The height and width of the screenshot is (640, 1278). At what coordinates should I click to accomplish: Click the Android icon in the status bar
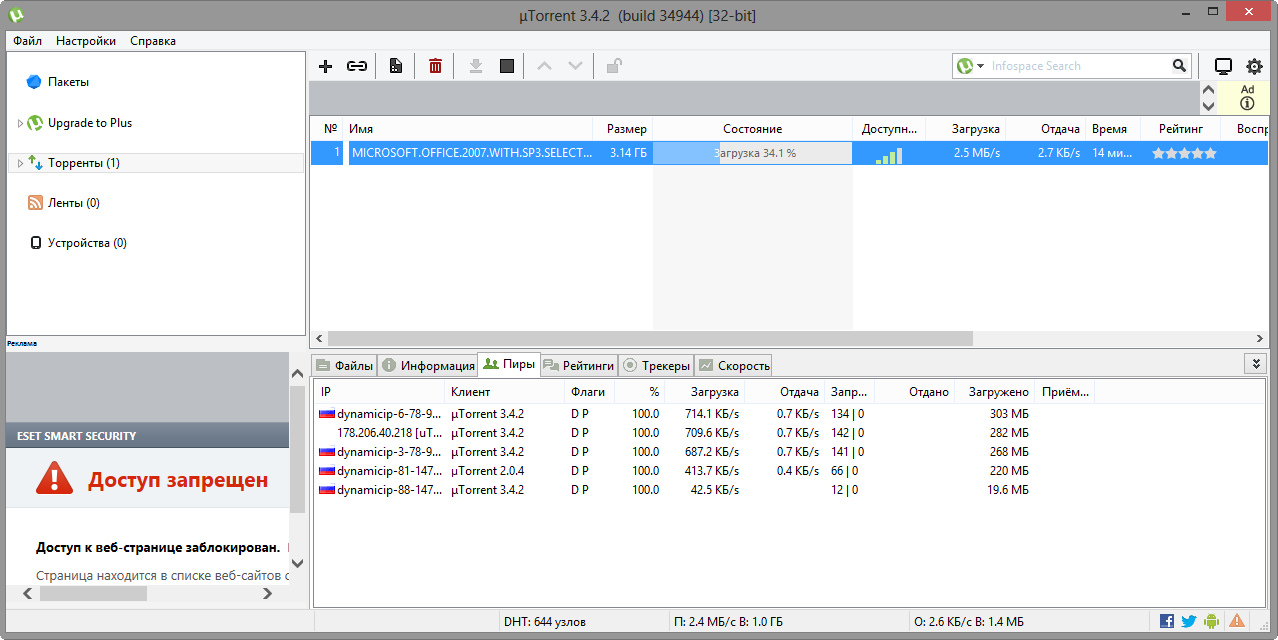coord(1211,621)
